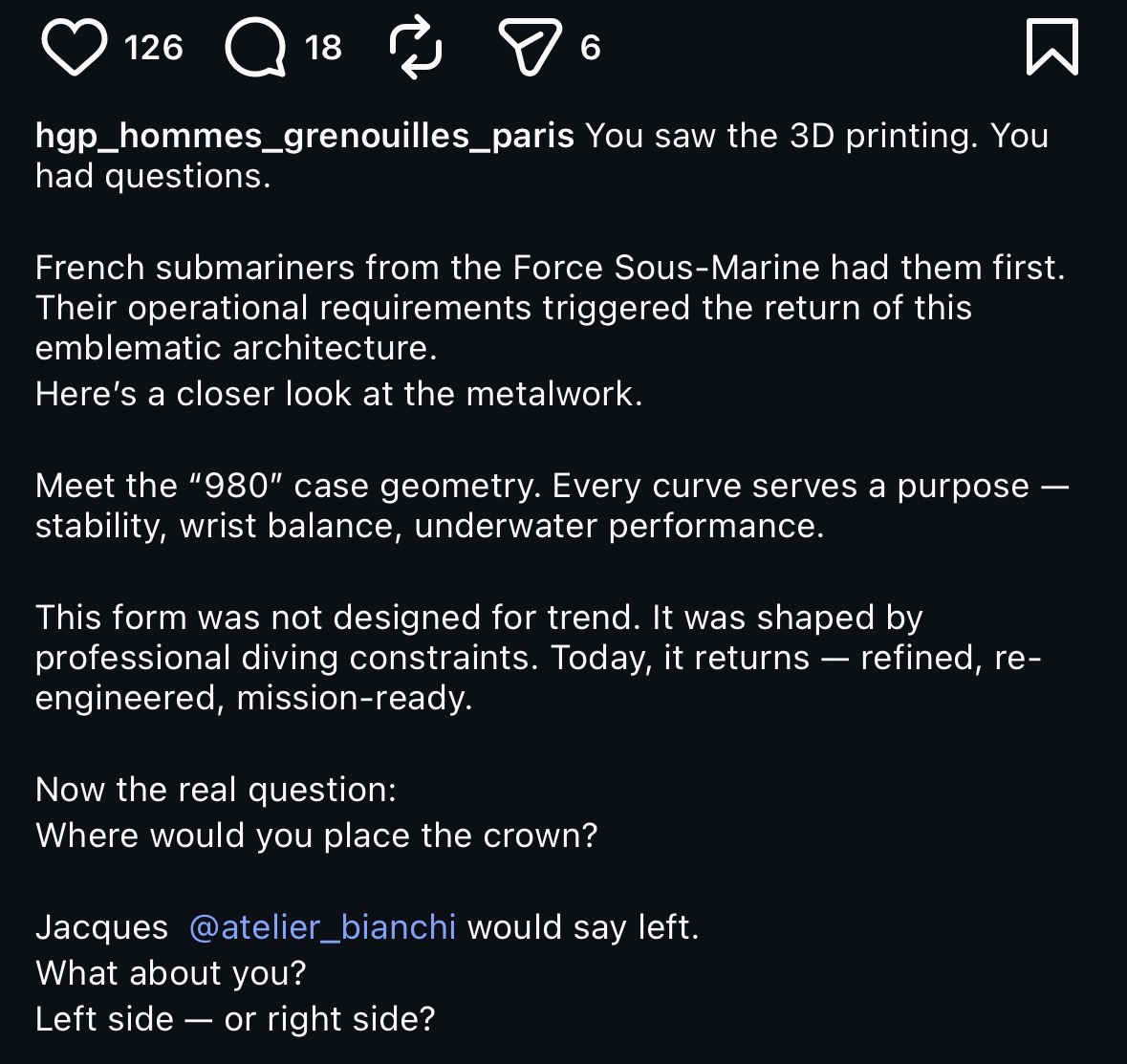Tap the share count of 6

[590, 48]
